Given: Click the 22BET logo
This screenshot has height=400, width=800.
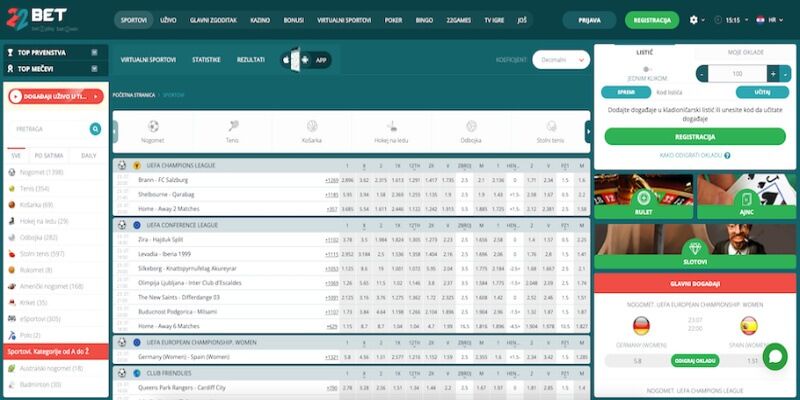Looking at the screenshot, I should point(42,19).
